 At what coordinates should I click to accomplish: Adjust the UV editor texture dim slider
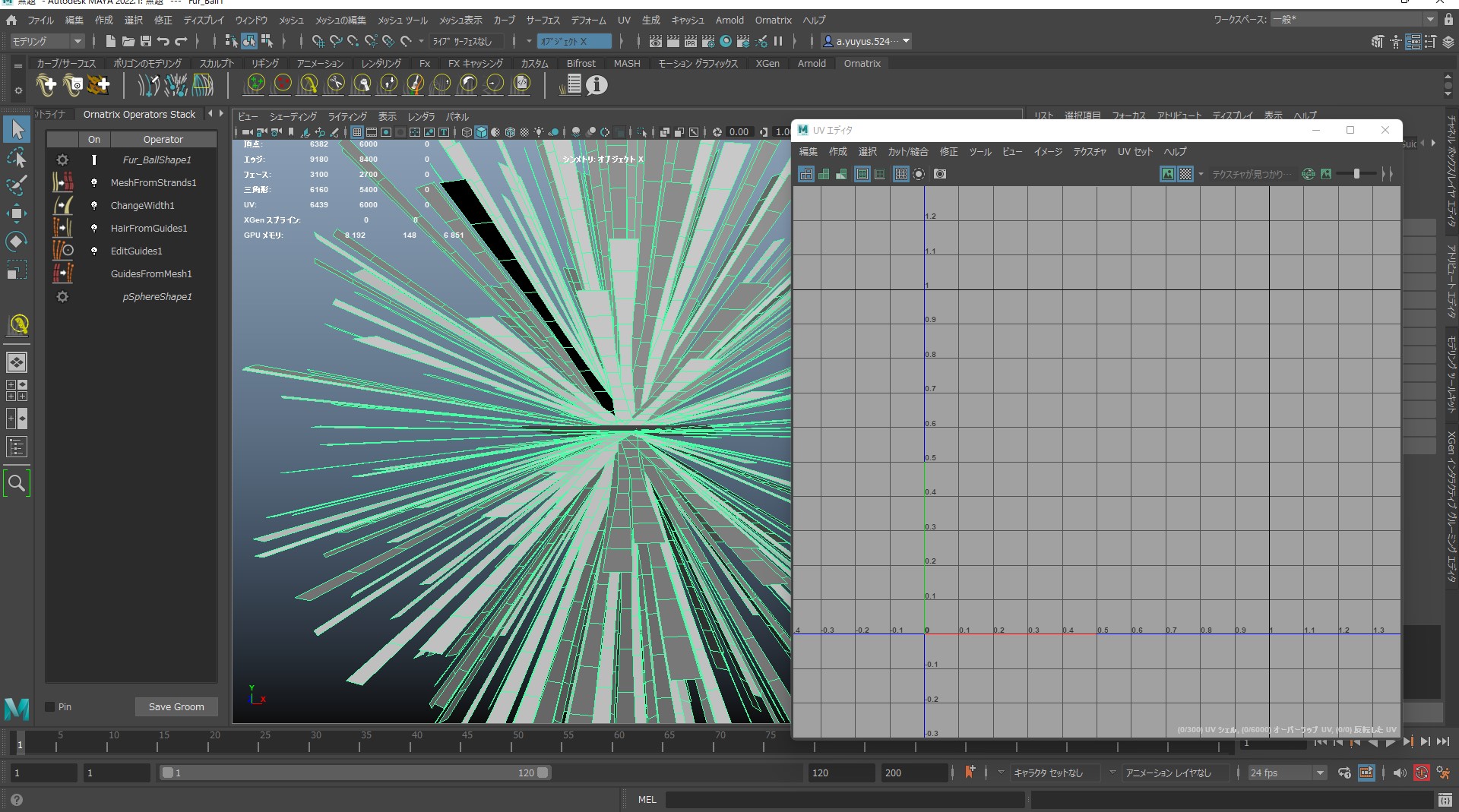pos(1356,174)
